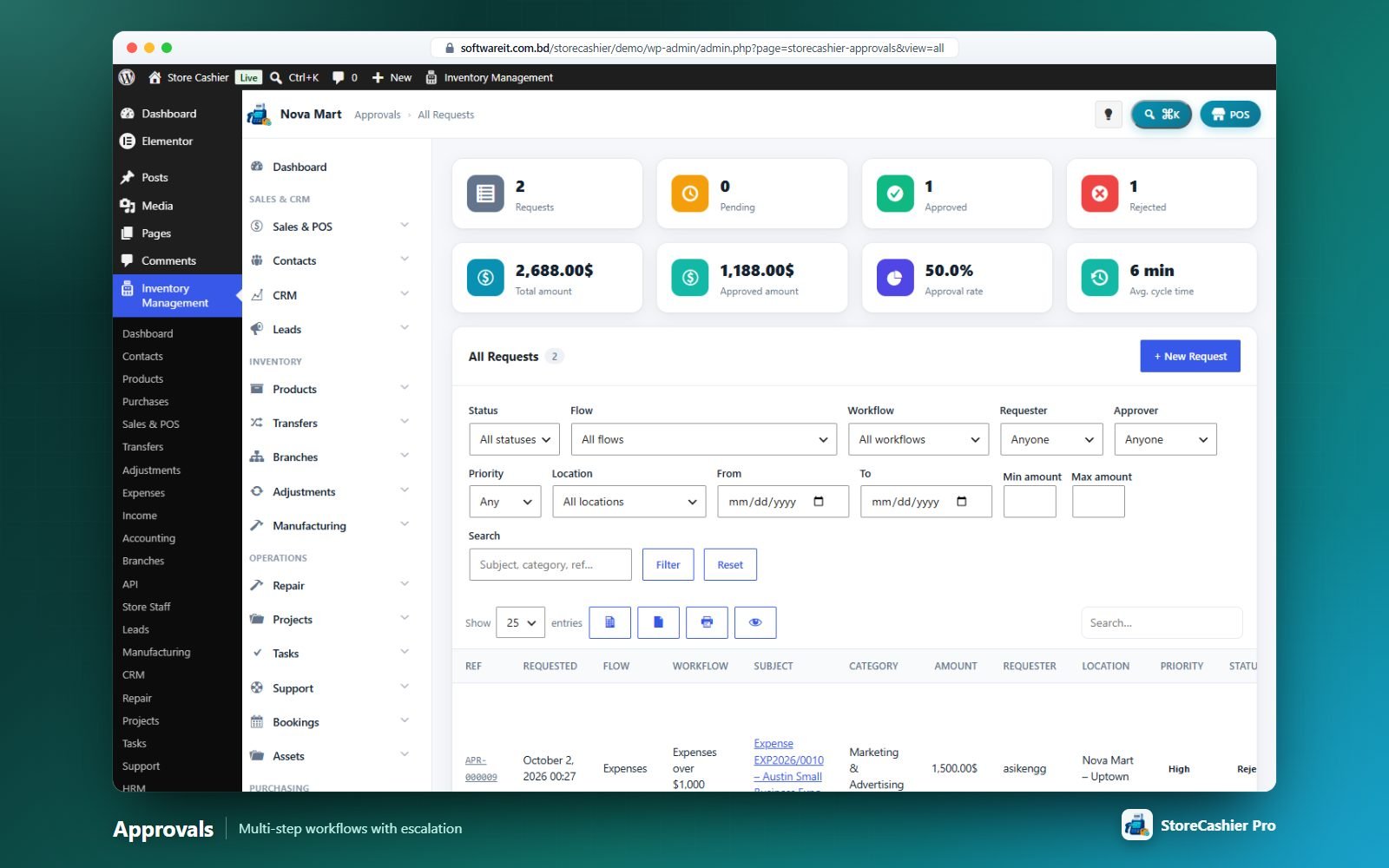Screen dimensions: 1389x868
Task: Open Media in WordPress menu
Action: pyautogui.click(x=157, y=206)
